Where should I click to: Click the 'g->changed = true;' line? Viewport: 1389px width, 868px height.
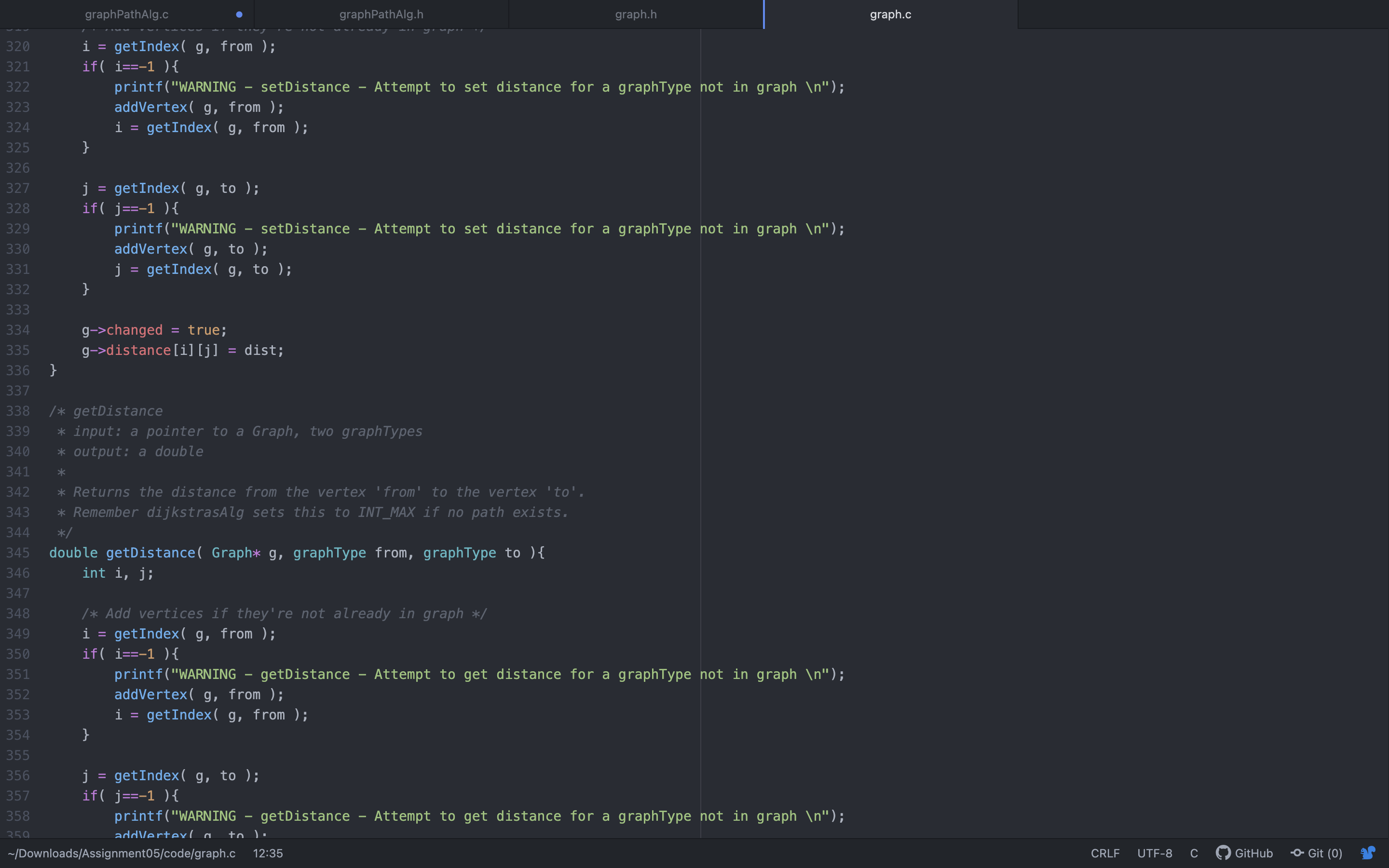pyautogui.click(x=154, y=330)
